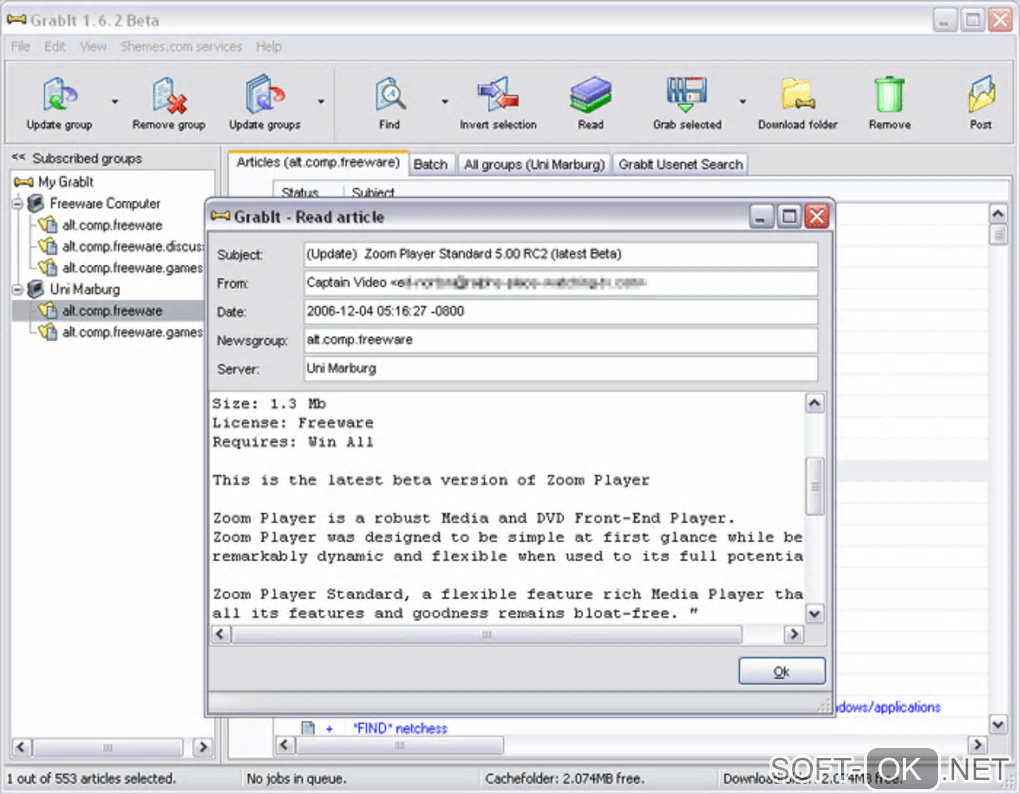Screen dimensions: 1020x794
Task: Click the Newsgroup field in Read article
Action: [x=561, y=340]
